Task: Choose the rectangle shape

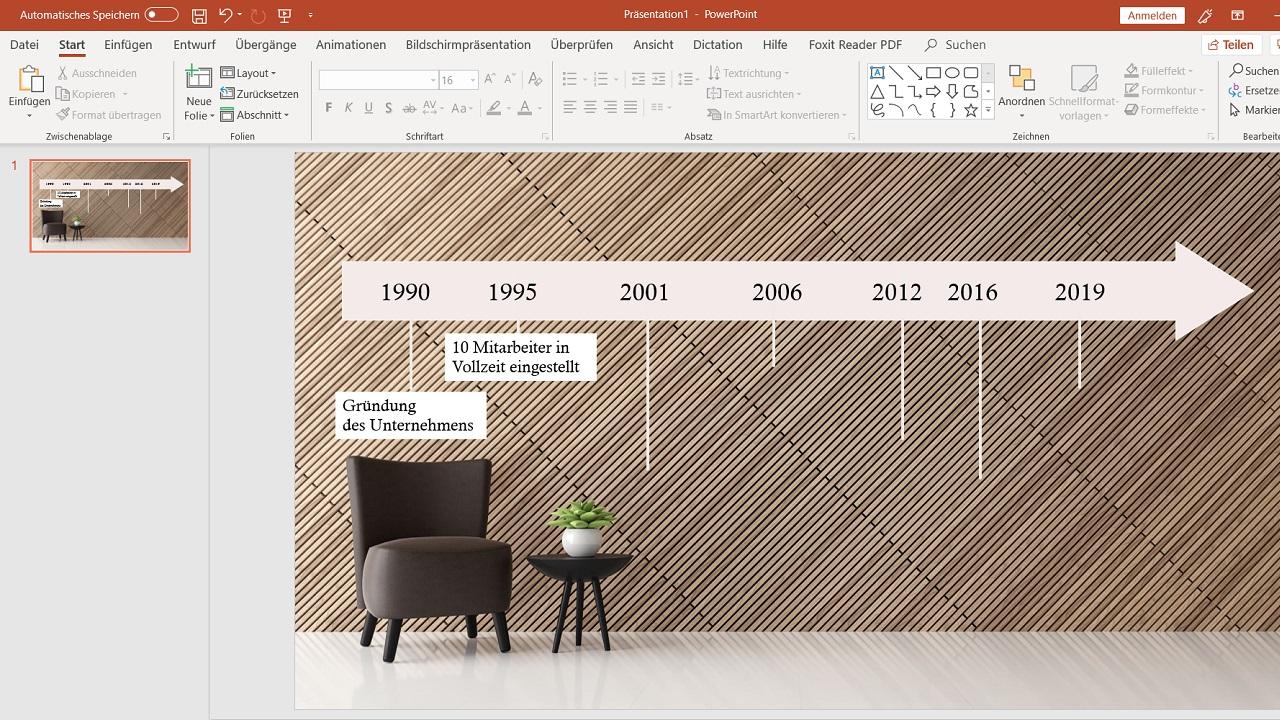Action: click(x=933, y=73)
